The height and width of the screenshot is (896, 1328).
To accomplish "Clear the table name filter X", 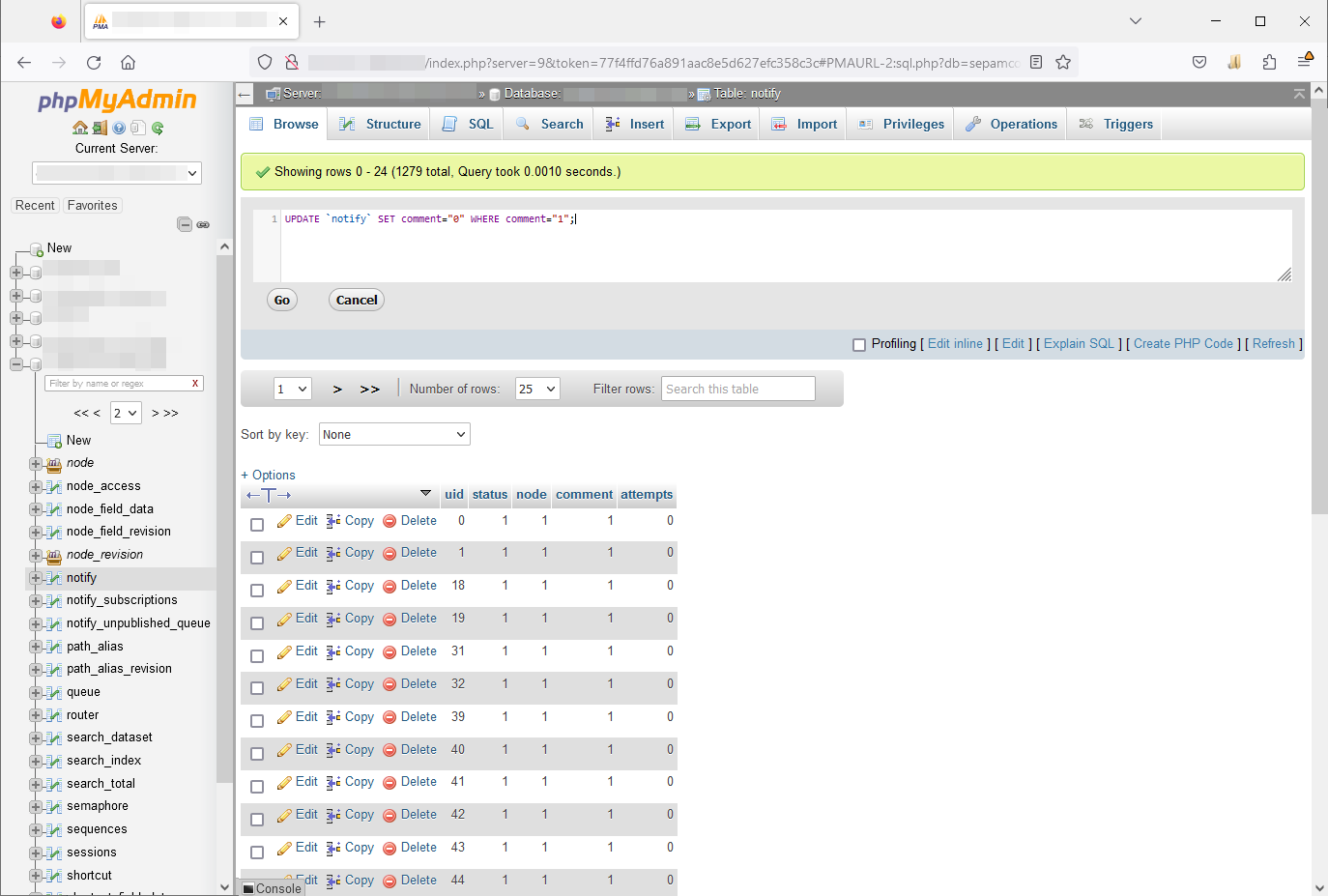I will pyautogui.click(x=195, y=384).
